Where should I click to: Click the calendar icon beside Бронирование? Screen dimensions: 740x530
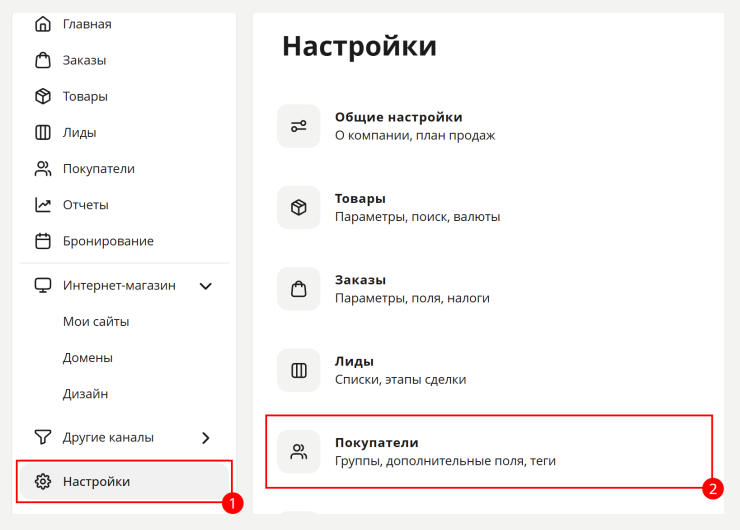coord(43,241)
